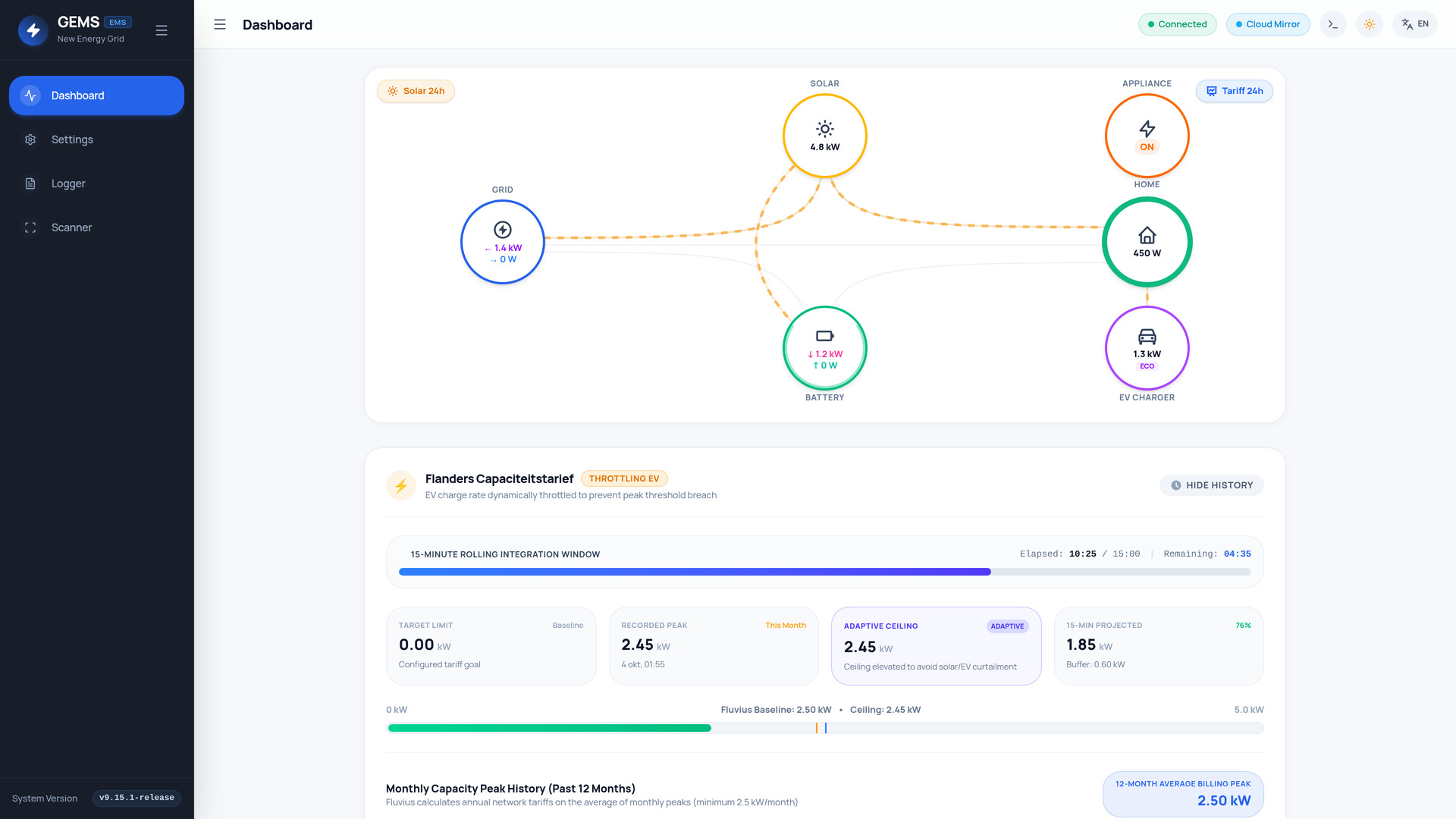Select the Solar node showing 4.8 kW
The image size is (1456, 819).
[825, 136]
